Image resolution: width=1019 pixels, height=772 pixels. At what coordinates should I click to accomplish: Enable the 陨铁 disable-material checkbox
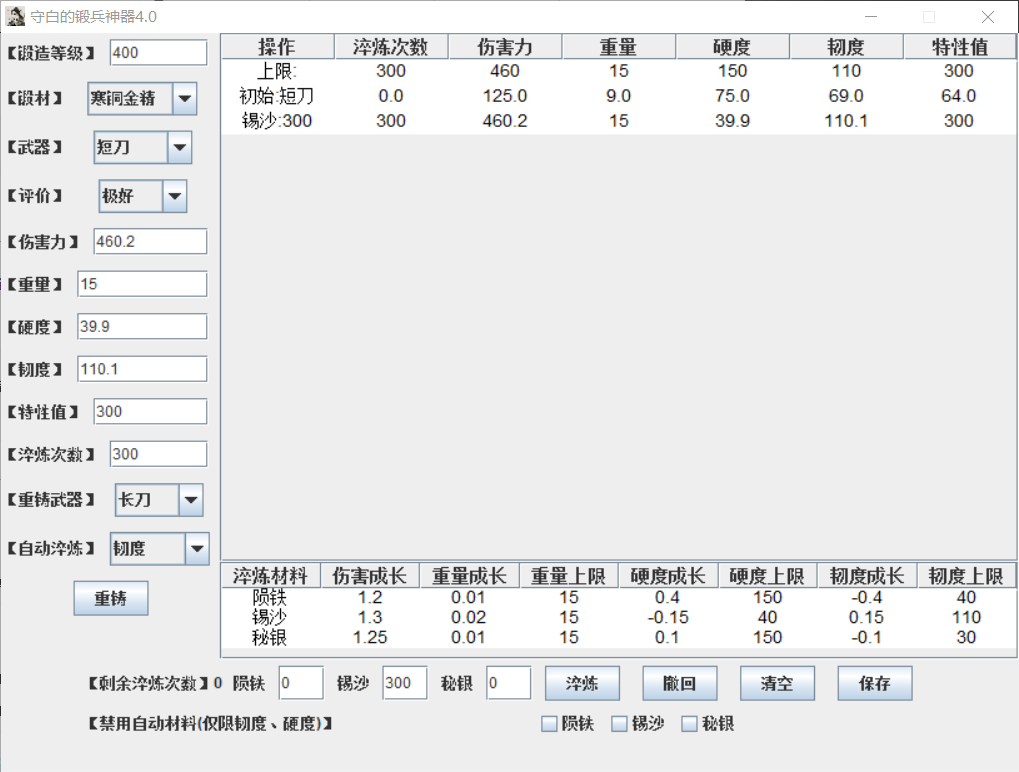549,723
